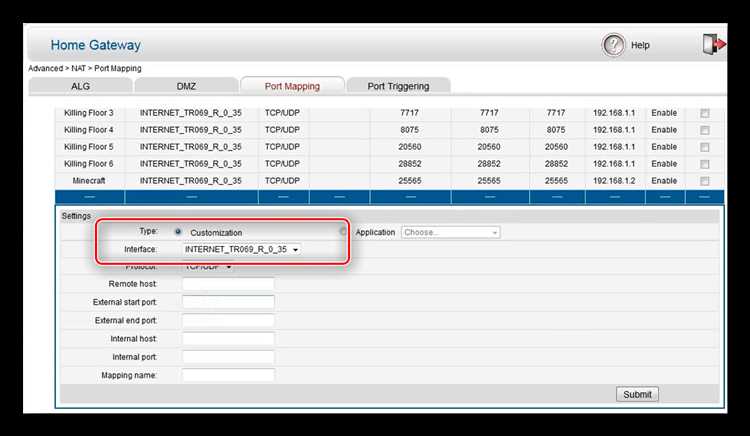Focus the Remote host input field
750x436 pixels.
228,284
